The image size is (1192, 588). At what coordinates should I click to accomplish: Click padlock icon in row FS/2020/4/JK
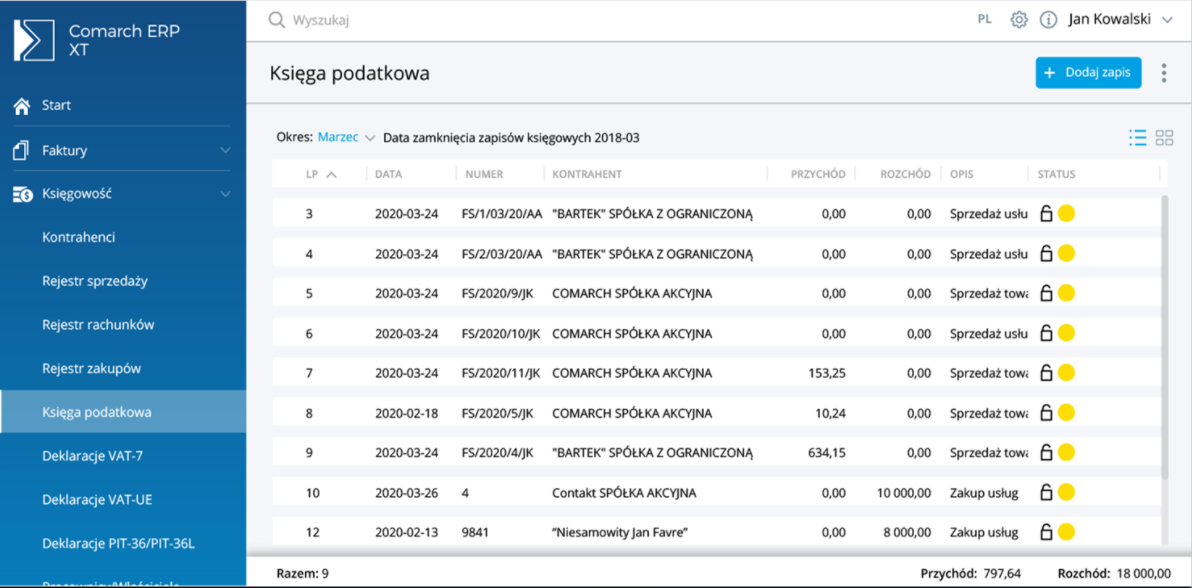[1046, 453]
